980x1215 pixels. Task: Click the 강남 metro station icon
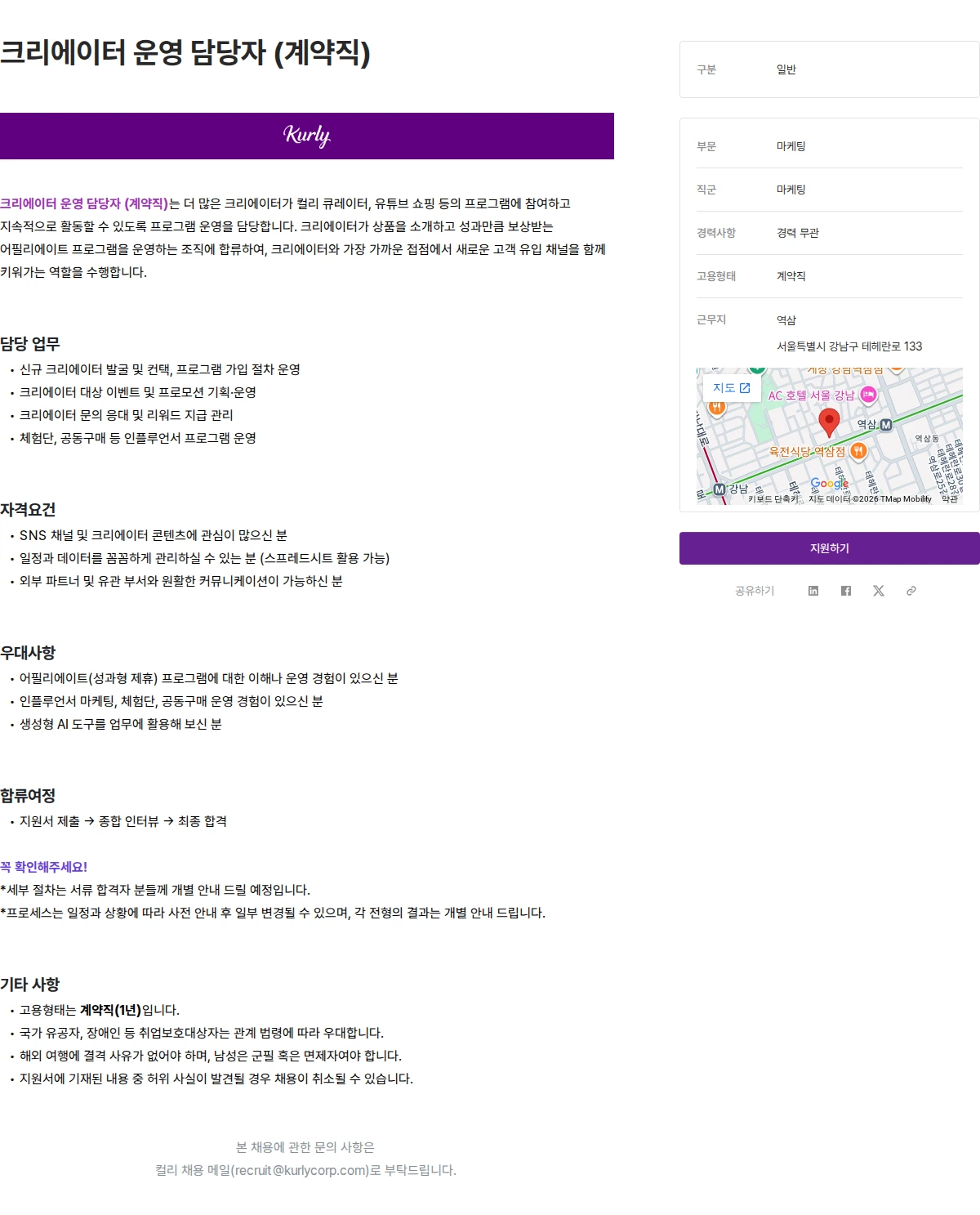point(719,489)
